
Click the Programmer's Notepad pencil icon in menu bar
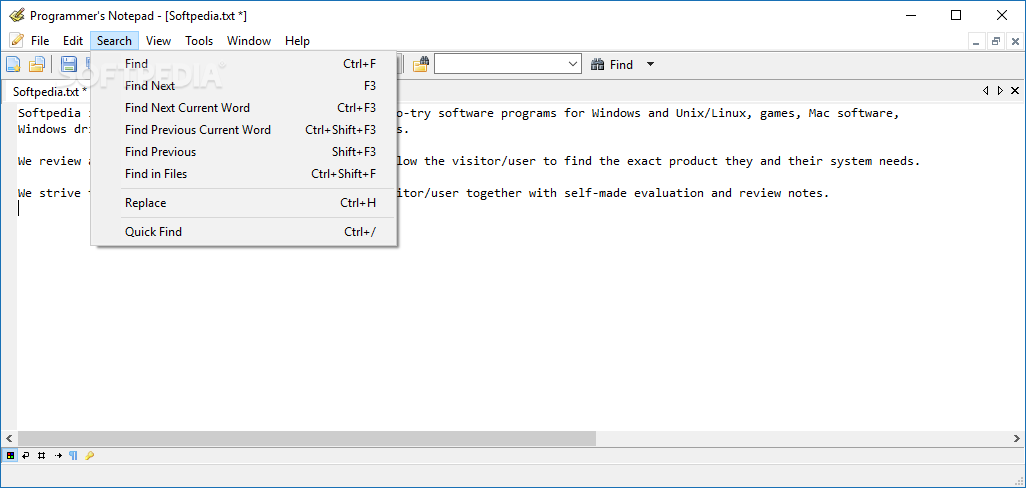tap(16, 41)
